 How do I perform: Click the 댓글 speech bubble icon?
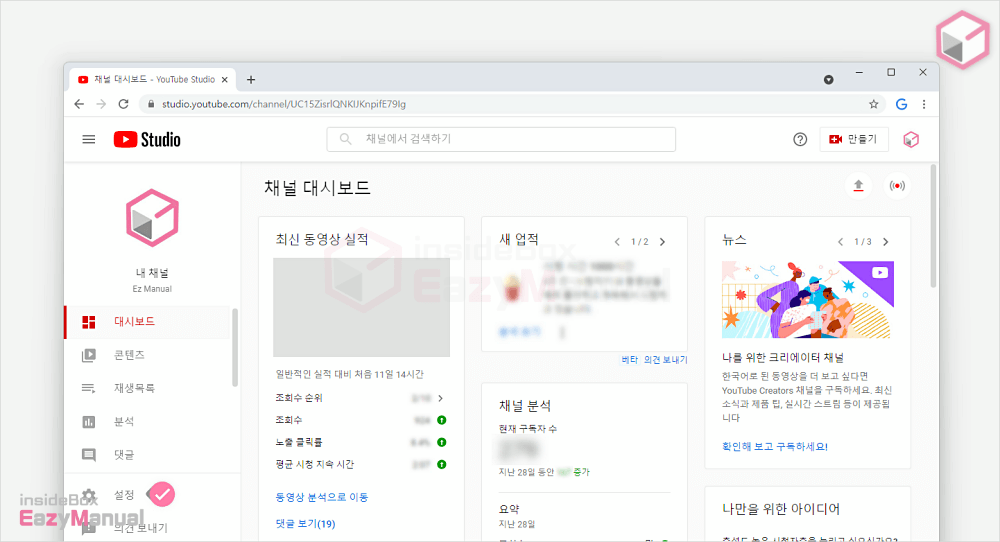tap(89, 455)
